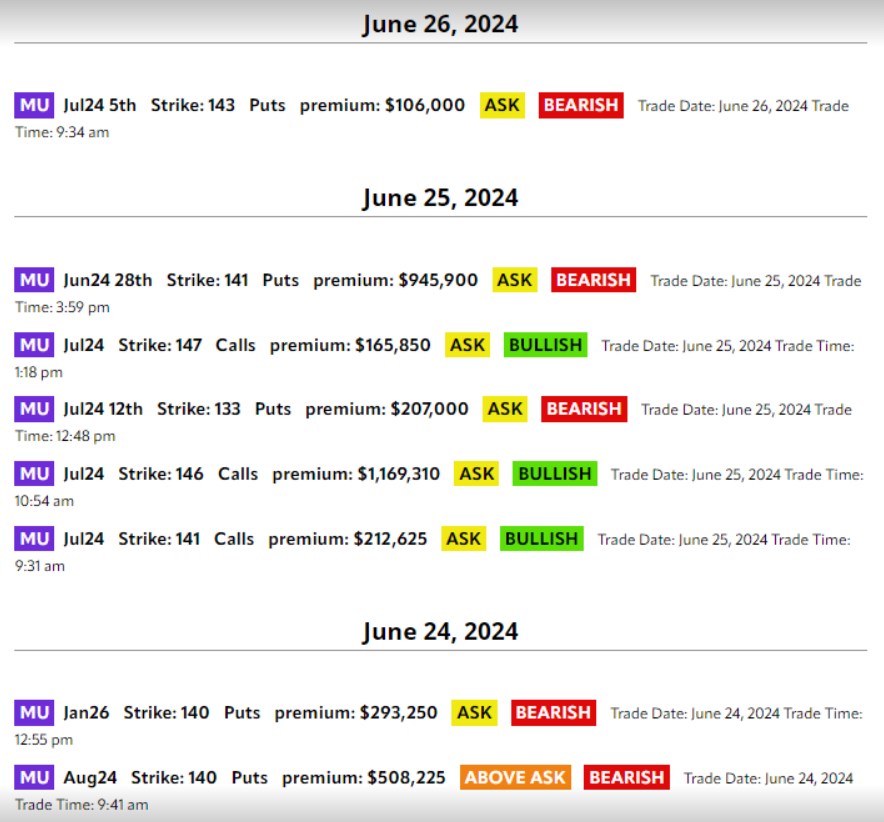Select the June 26, 2024 date heading
The height and width of the screenshot is (822, 884).
click(x=440, y=24)
